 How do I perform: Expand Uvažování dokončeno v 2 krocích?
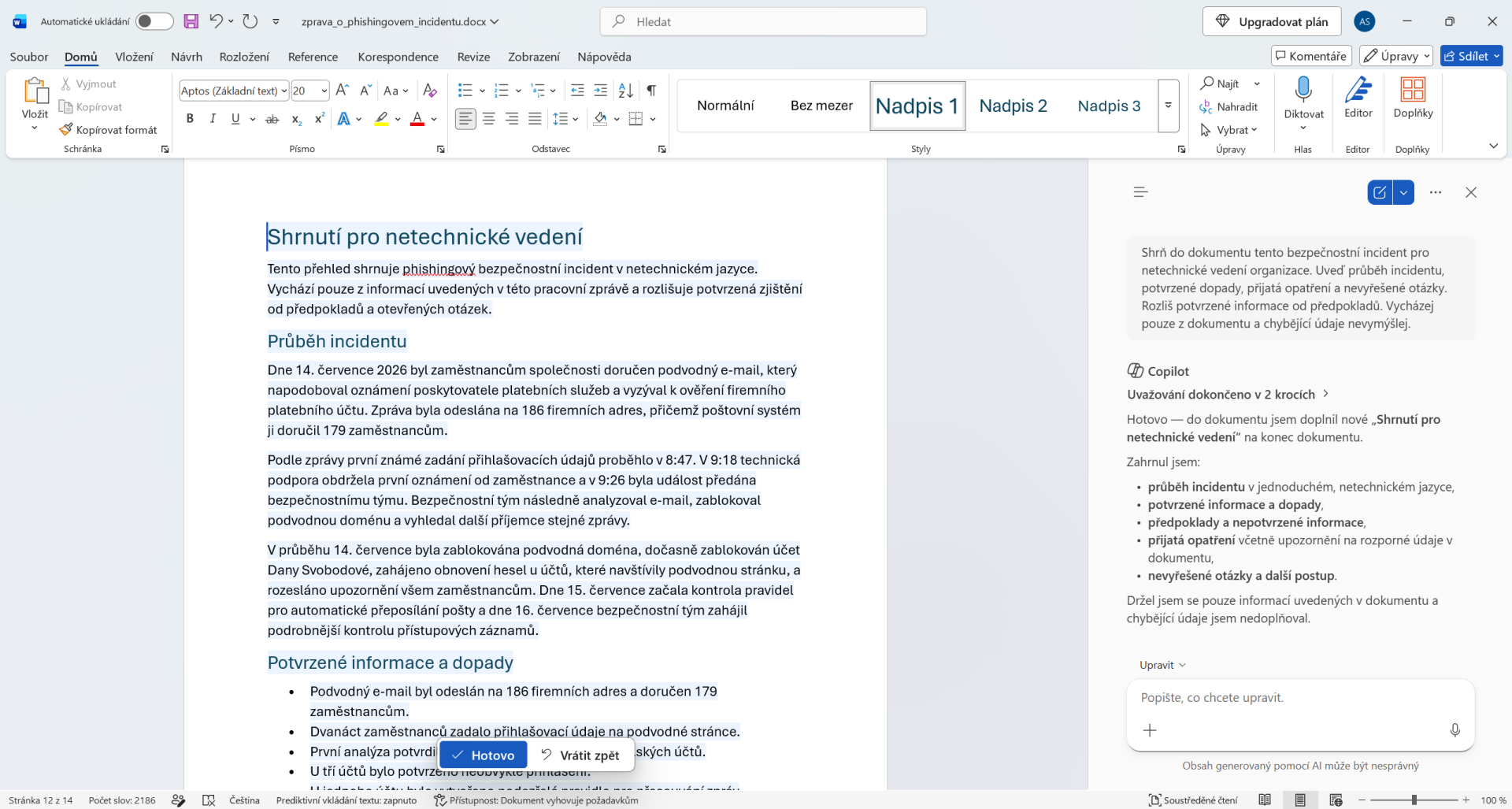(x=1228, y=394)
